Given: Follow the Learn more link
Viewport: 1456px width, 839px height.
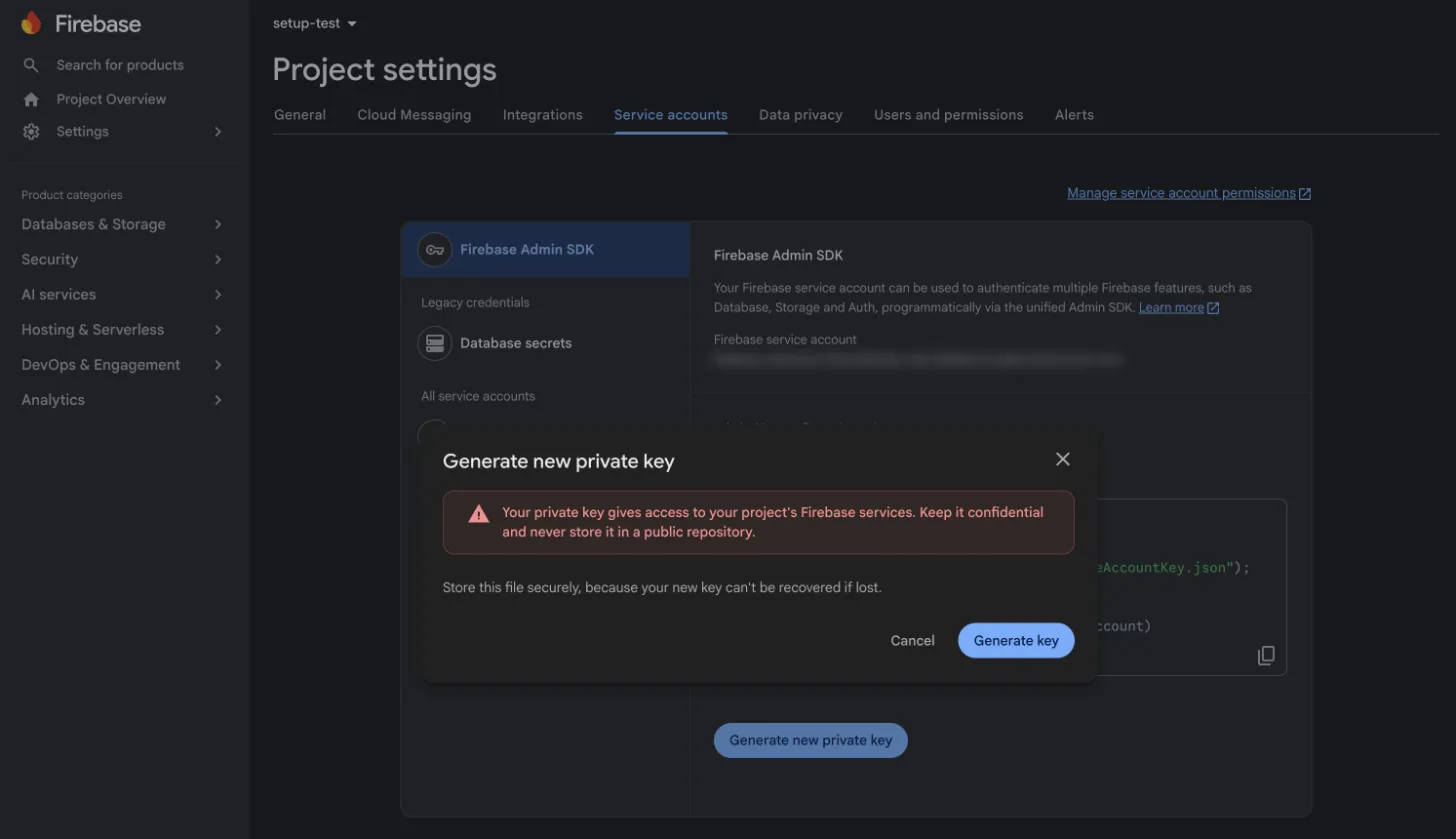Looking at the screenshot, I should tap(1171, 308).
